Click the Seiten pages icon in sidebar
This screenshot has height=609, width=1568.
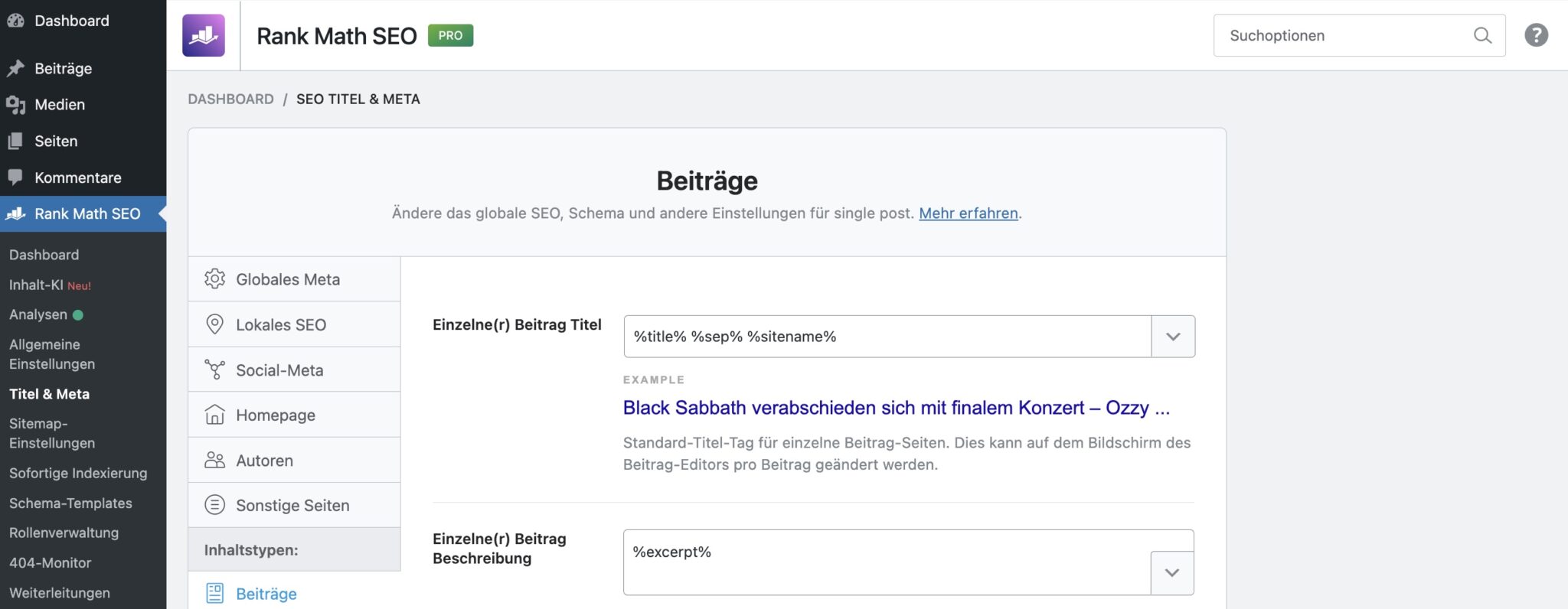pos(15,141)
